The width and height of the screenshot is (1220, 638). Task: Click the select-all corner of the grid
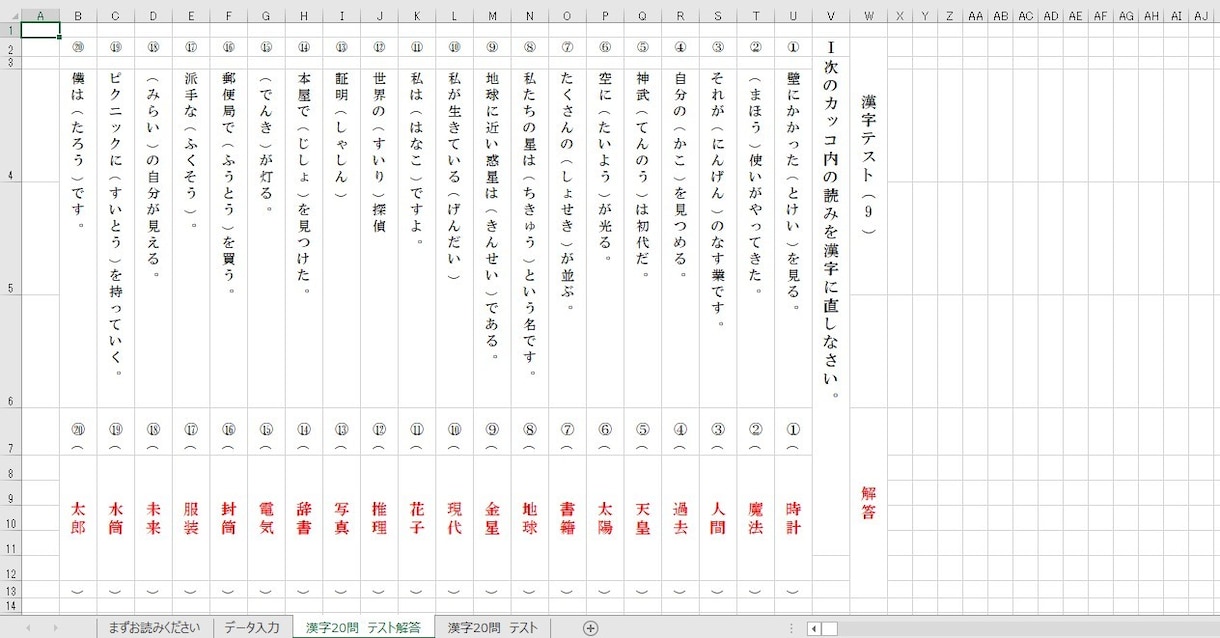tap(10, 15)
